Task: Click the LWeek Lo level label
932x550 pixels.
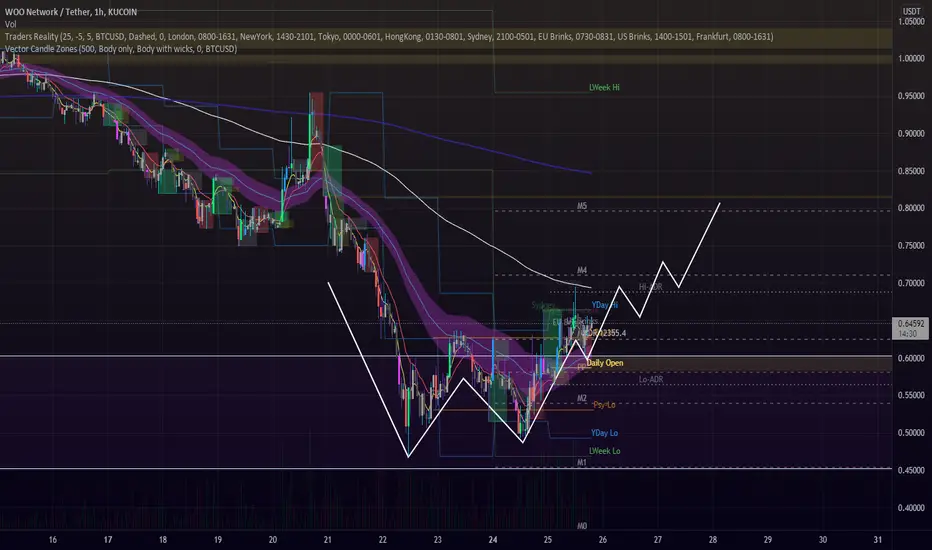Action: tap(604, 451)
